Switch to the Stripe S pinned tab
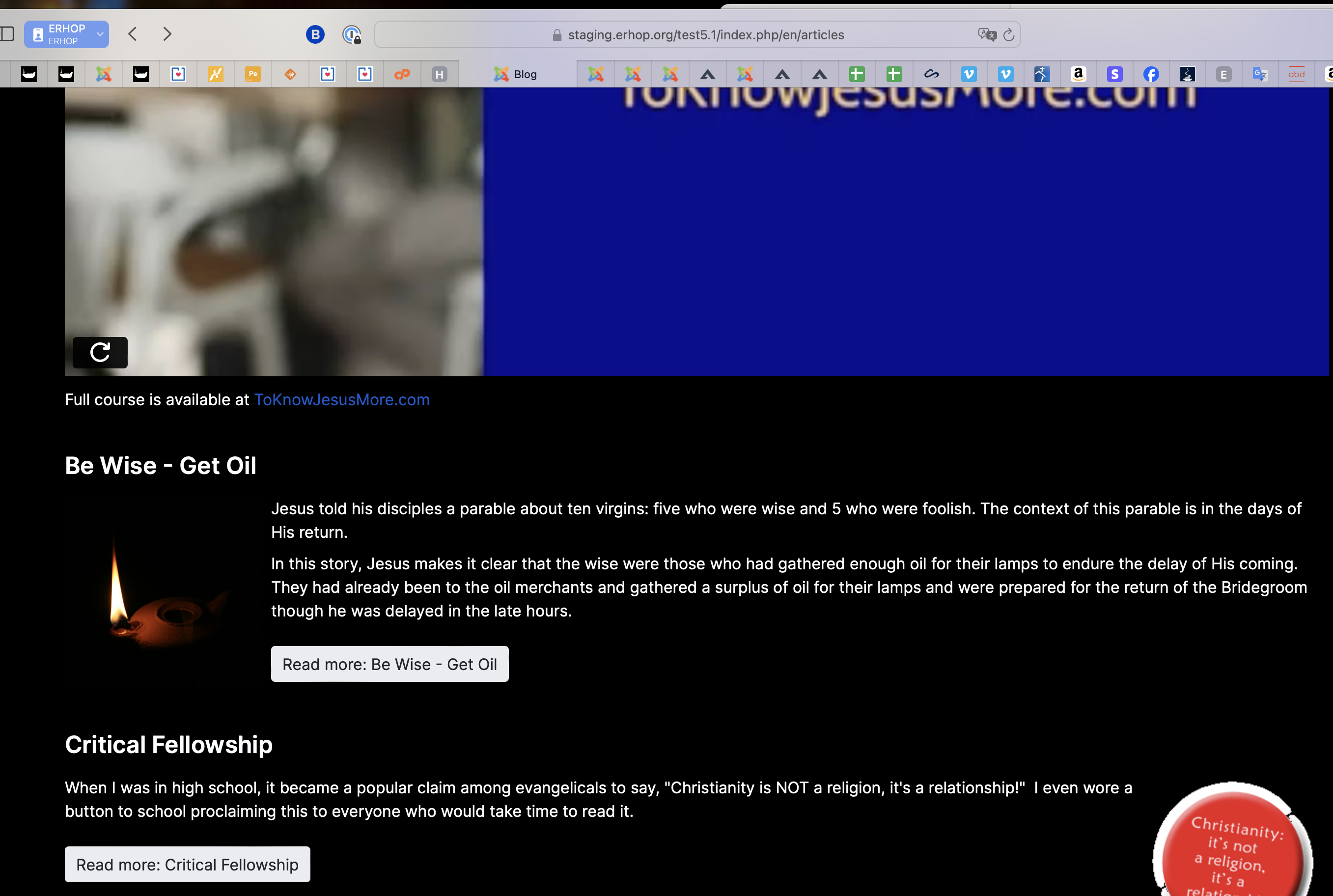The height and width of the screenshot is (896, 1333). (1114, 74)
